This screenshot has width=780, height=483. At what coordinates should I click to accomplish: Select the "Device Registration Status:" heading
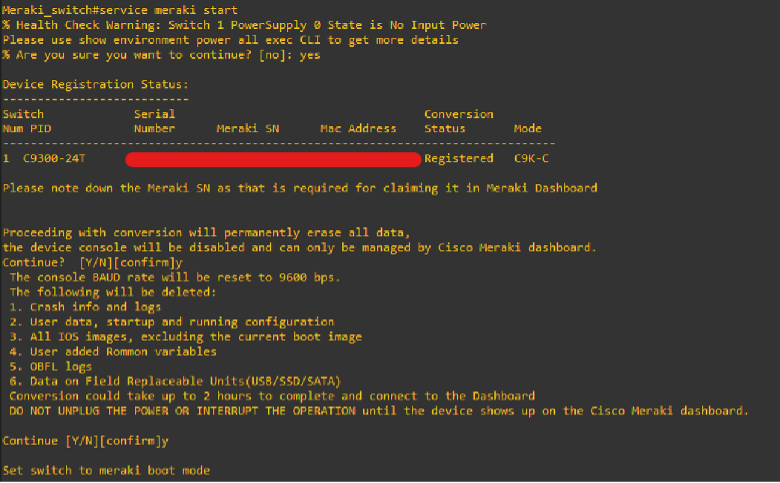tap(95, 84)
